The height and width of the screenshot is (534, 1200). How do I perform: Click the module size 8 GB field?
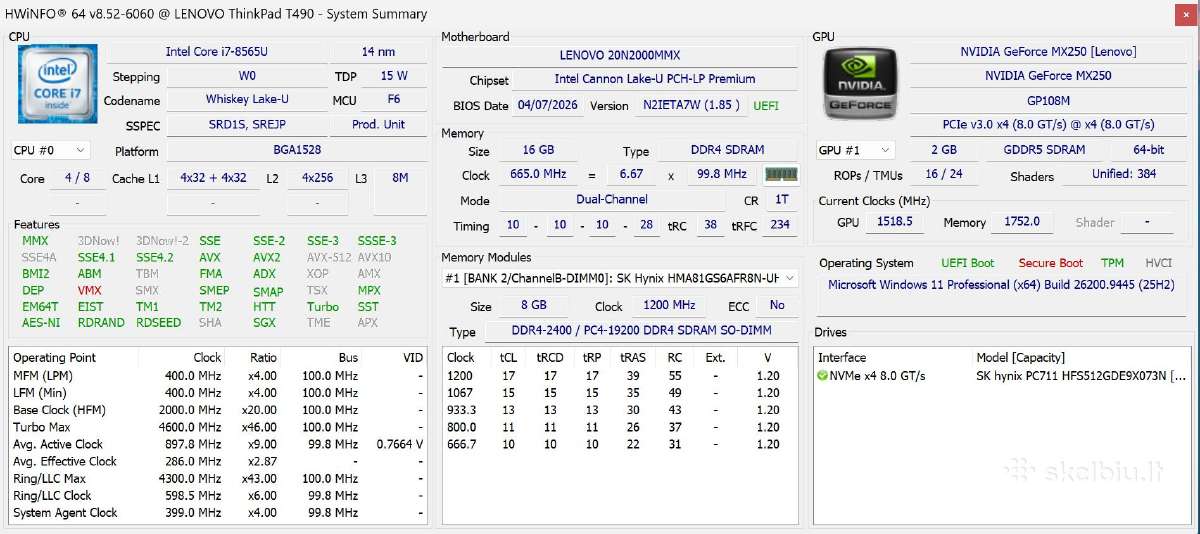pyautogui.click(x=536, y=305)
